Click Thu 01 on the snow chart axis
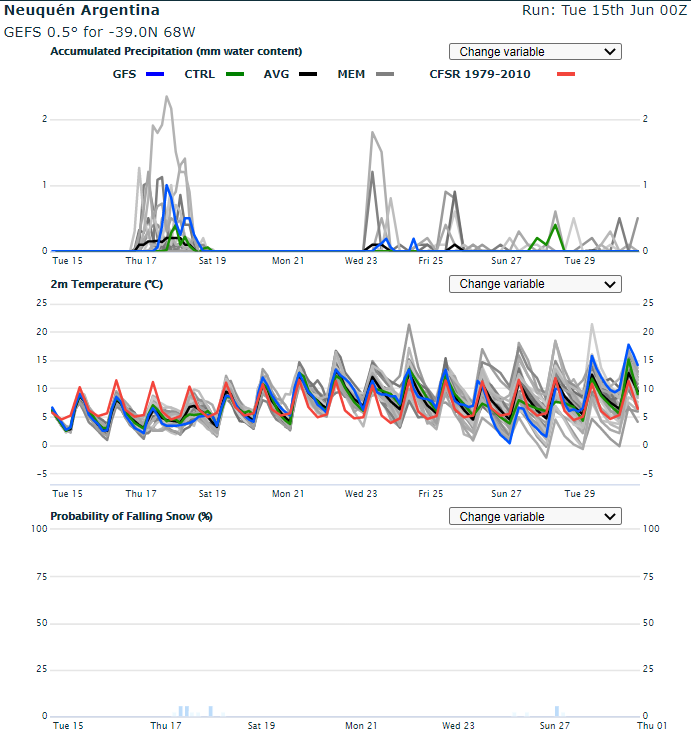 pyautogui.click(x=652, y=726)
